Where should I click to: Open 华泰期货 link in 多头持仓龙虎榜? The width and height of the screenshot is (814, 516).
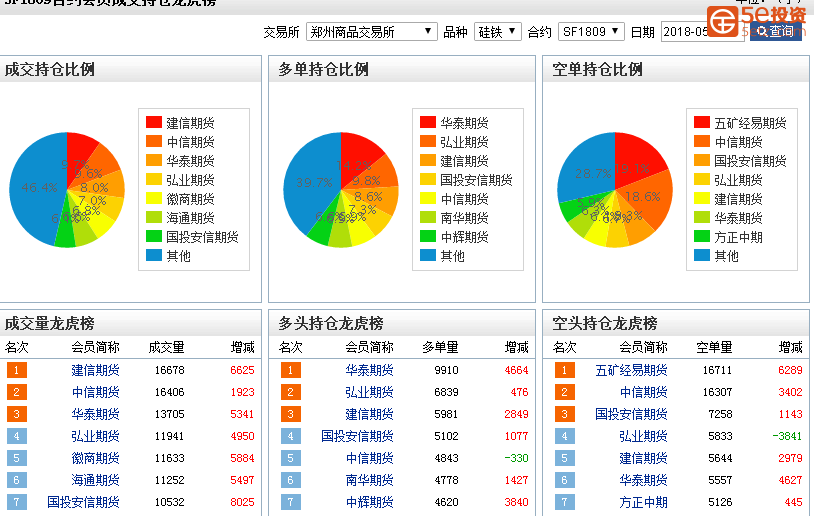[370, 370]
